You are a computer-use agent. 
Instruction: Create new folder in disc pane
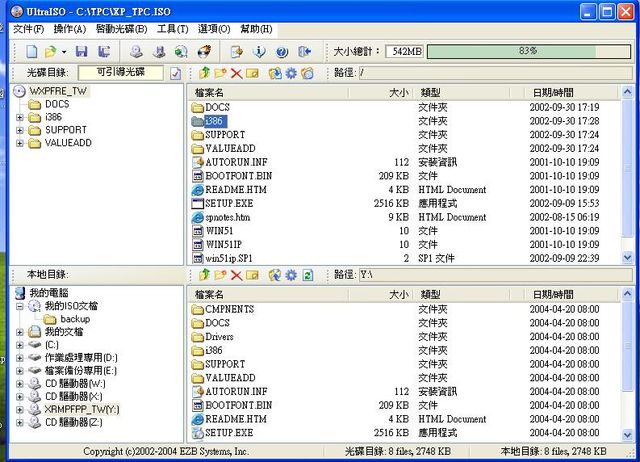pyautogui.click(x=220, y=73)
